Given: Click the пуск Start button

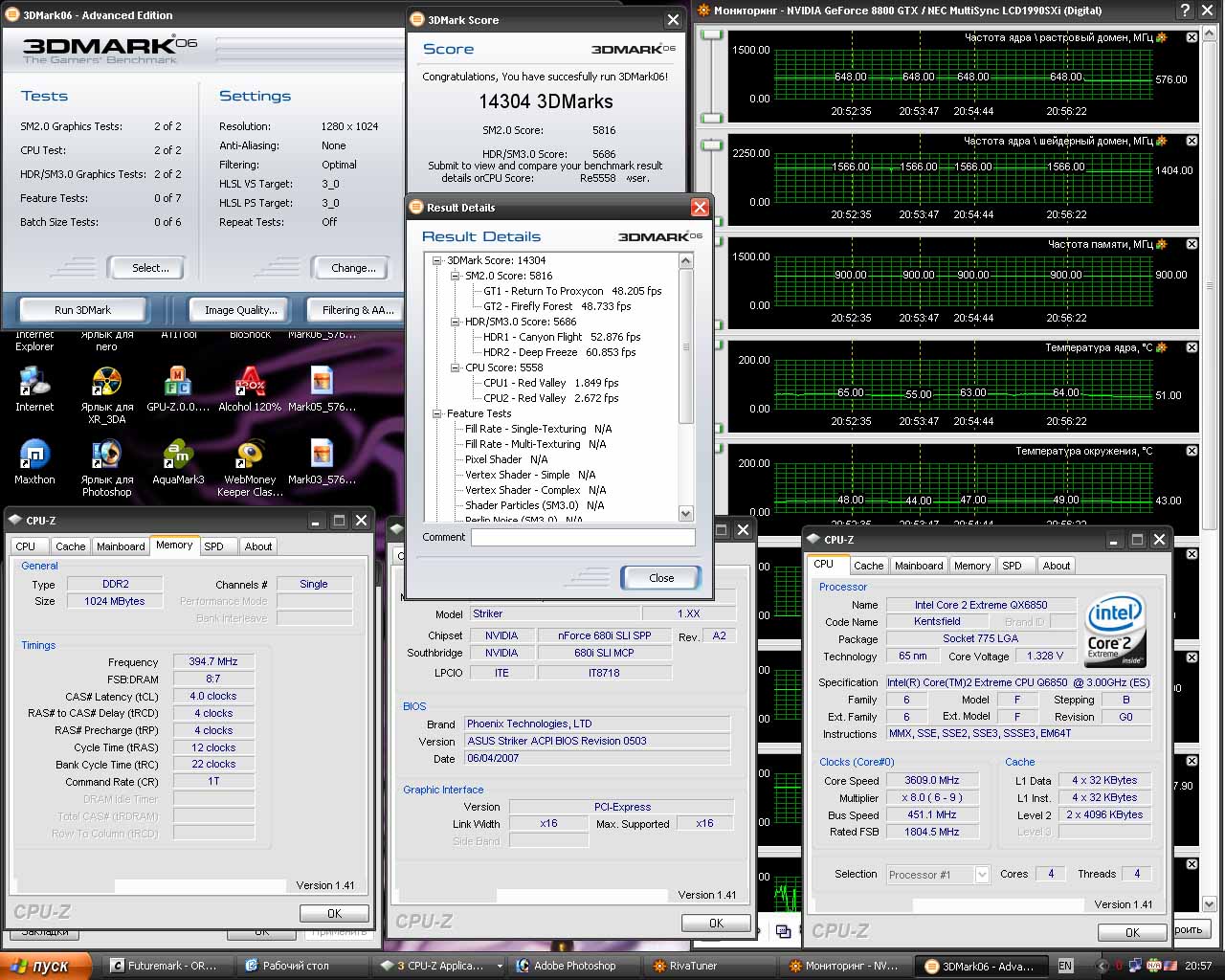Looking at the screenshot, I should click(46, 966).
